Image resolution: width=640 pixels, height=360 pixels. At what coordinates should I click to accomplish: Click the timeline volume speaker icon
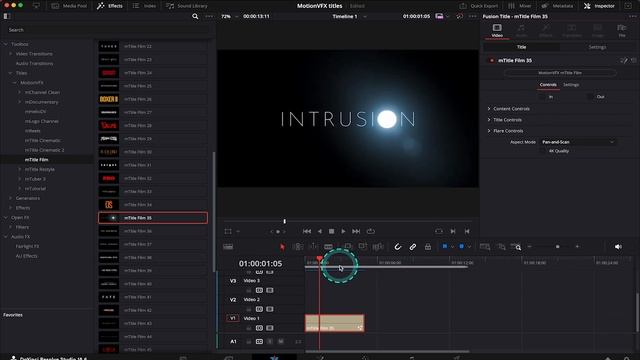[618, 247]
